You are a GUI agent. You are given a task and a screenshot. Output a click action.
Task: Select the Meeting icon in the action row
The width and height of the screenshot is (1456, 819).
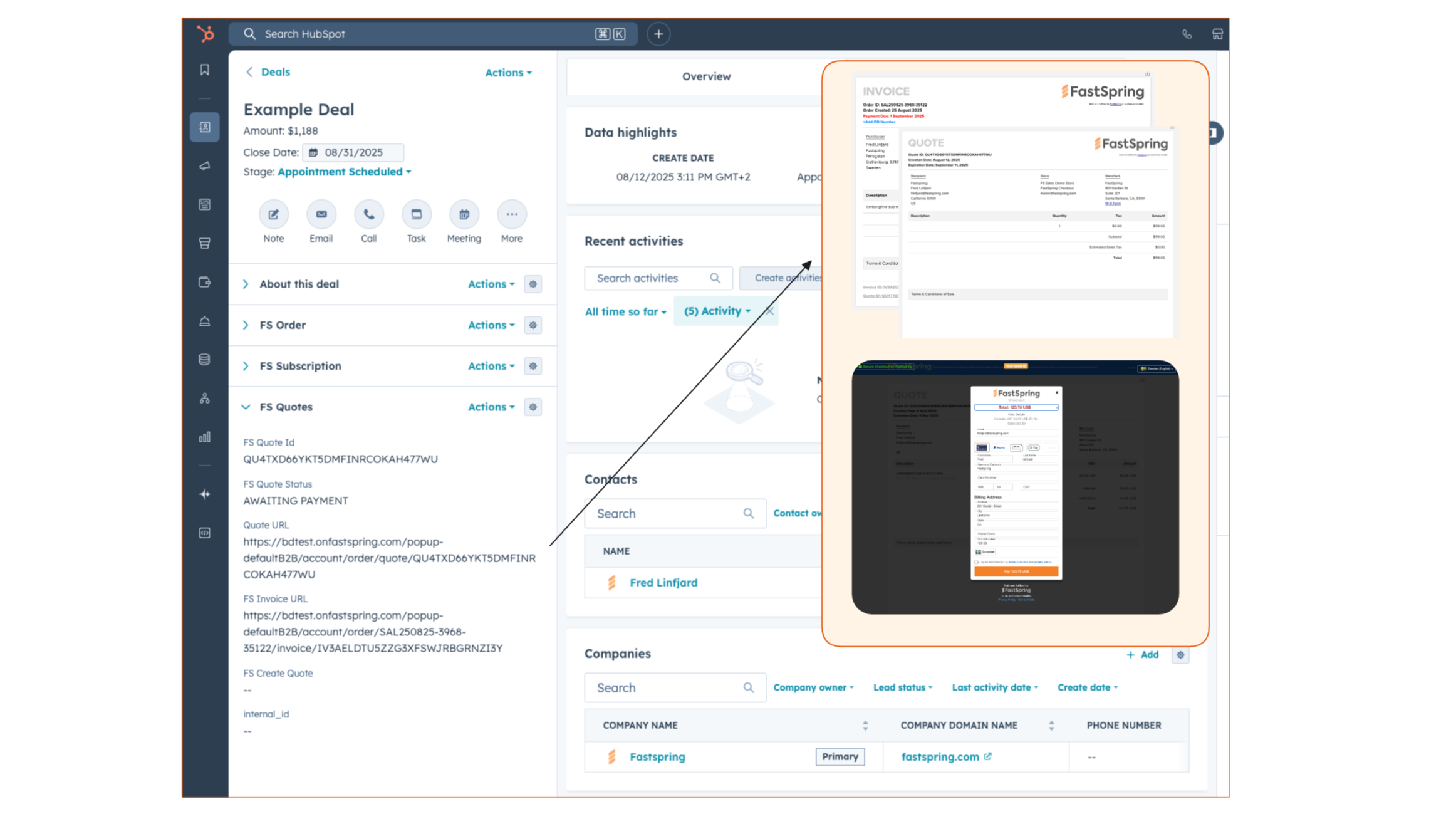click(x=464, y=214)
